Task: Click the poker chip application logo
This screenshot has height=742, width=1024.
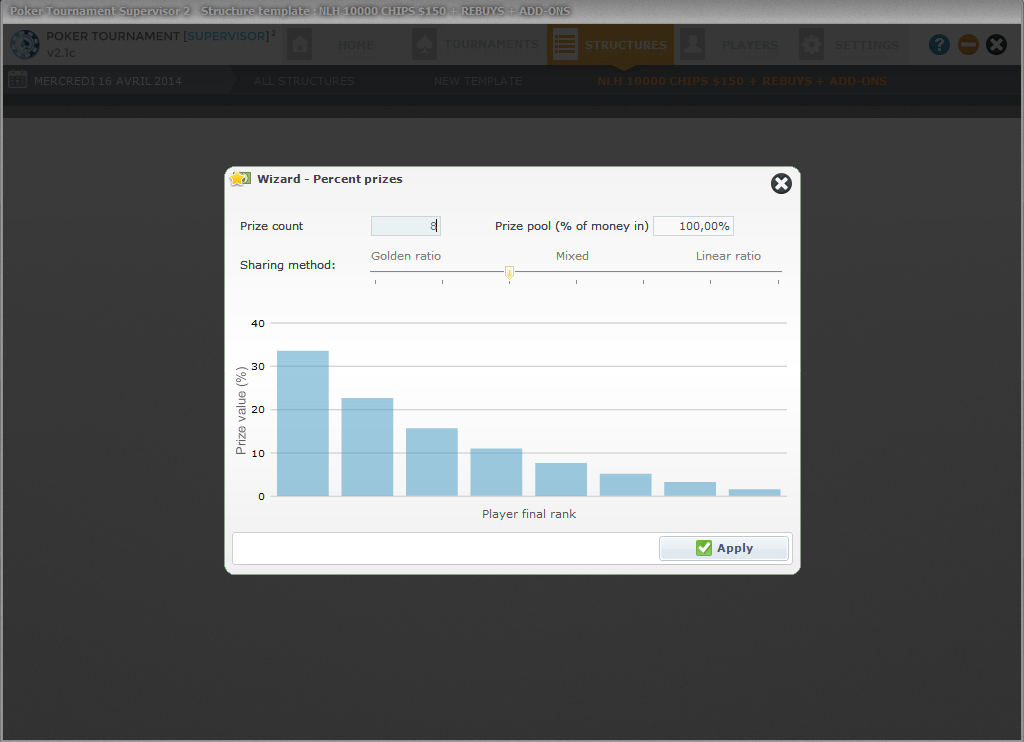Action: [x=24, y=45]
